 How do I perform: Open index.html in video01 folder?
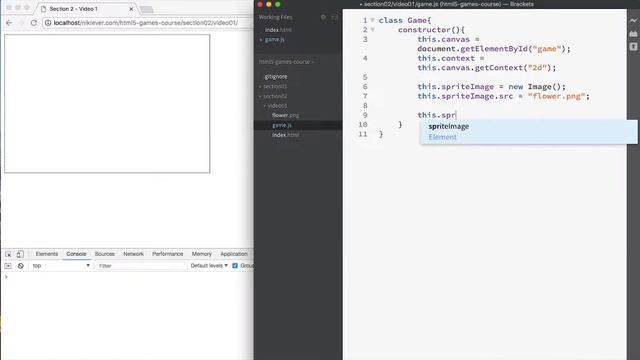pyautogui.click(x=285, y=135)
